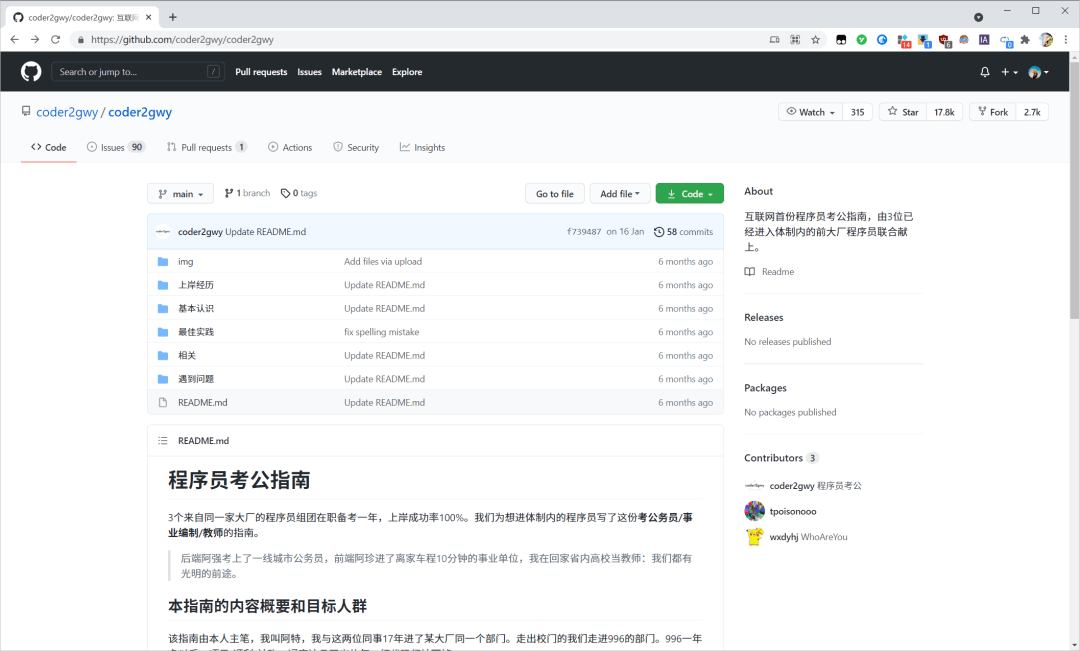Open Explore in top navigation
The width and height of the screenshot is (1080, 651).
pyautogui.click(x=407, y=72)
